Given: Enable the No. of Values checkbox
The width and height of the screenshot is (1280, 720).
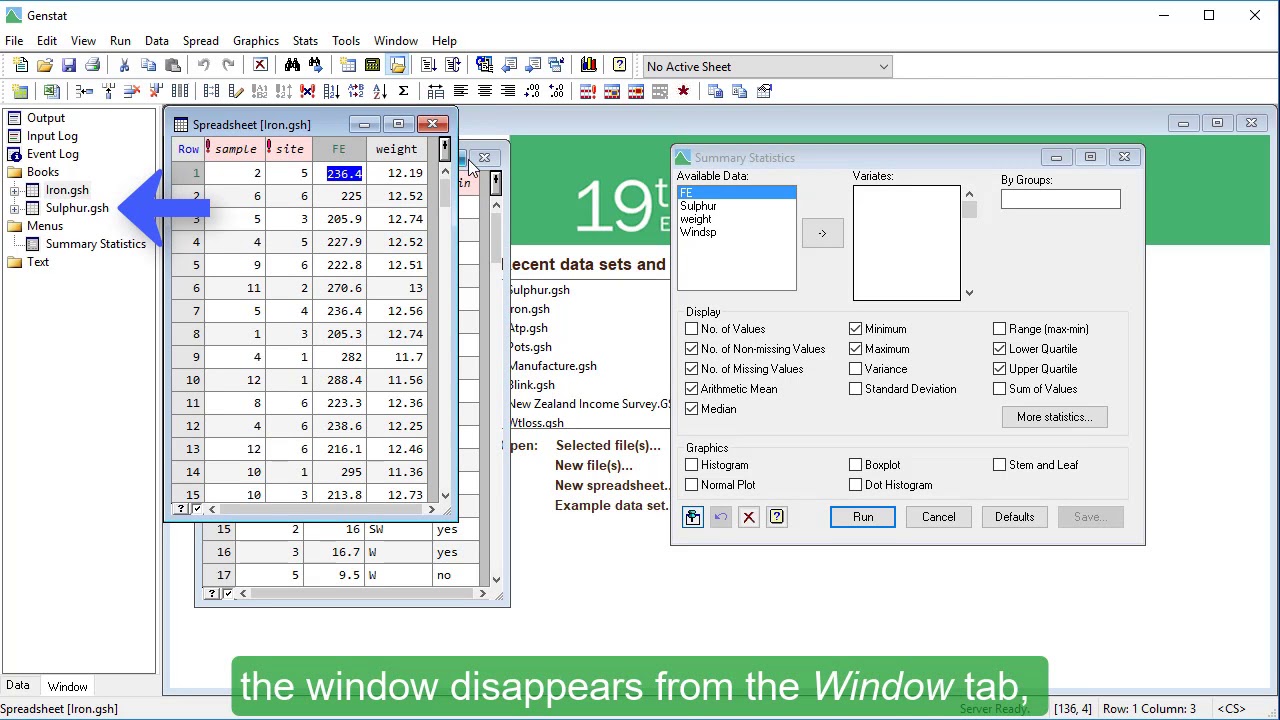Looking at the screenshot, I should click(692, 329).
